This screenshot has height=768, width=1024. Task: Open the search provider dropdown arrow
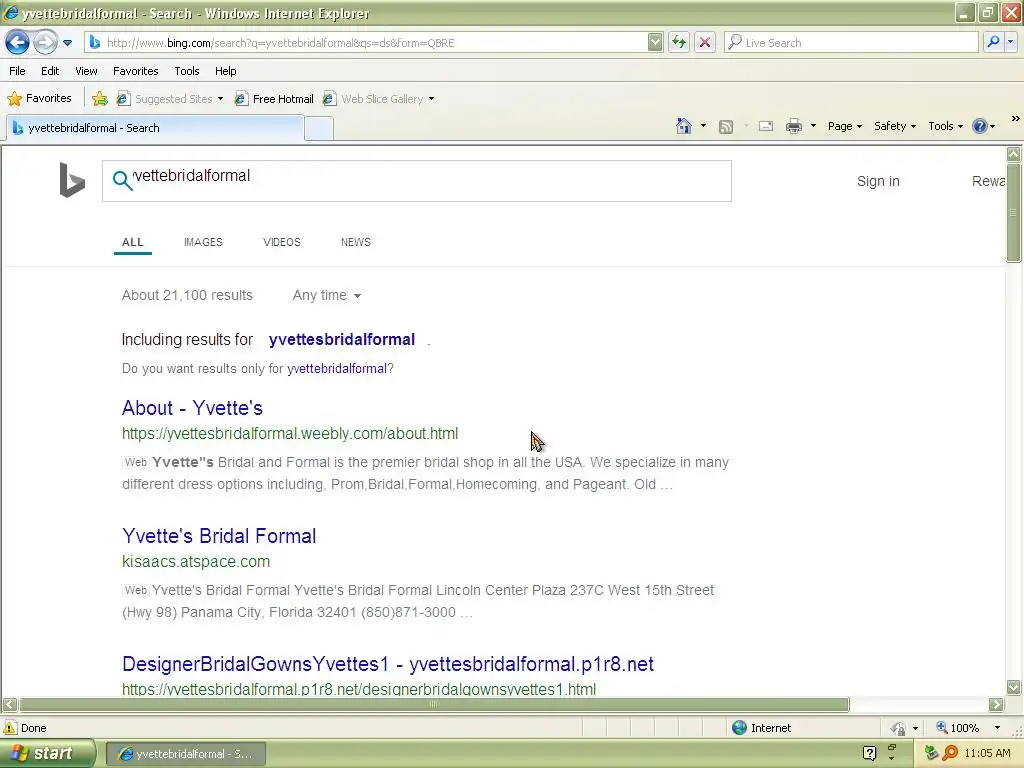1010,43
